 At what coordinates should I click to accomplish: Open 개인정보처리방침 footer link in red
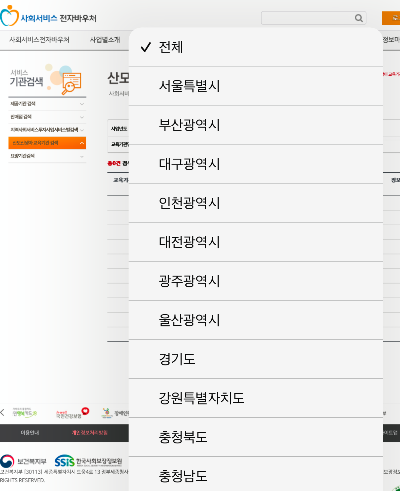point(90,433)
